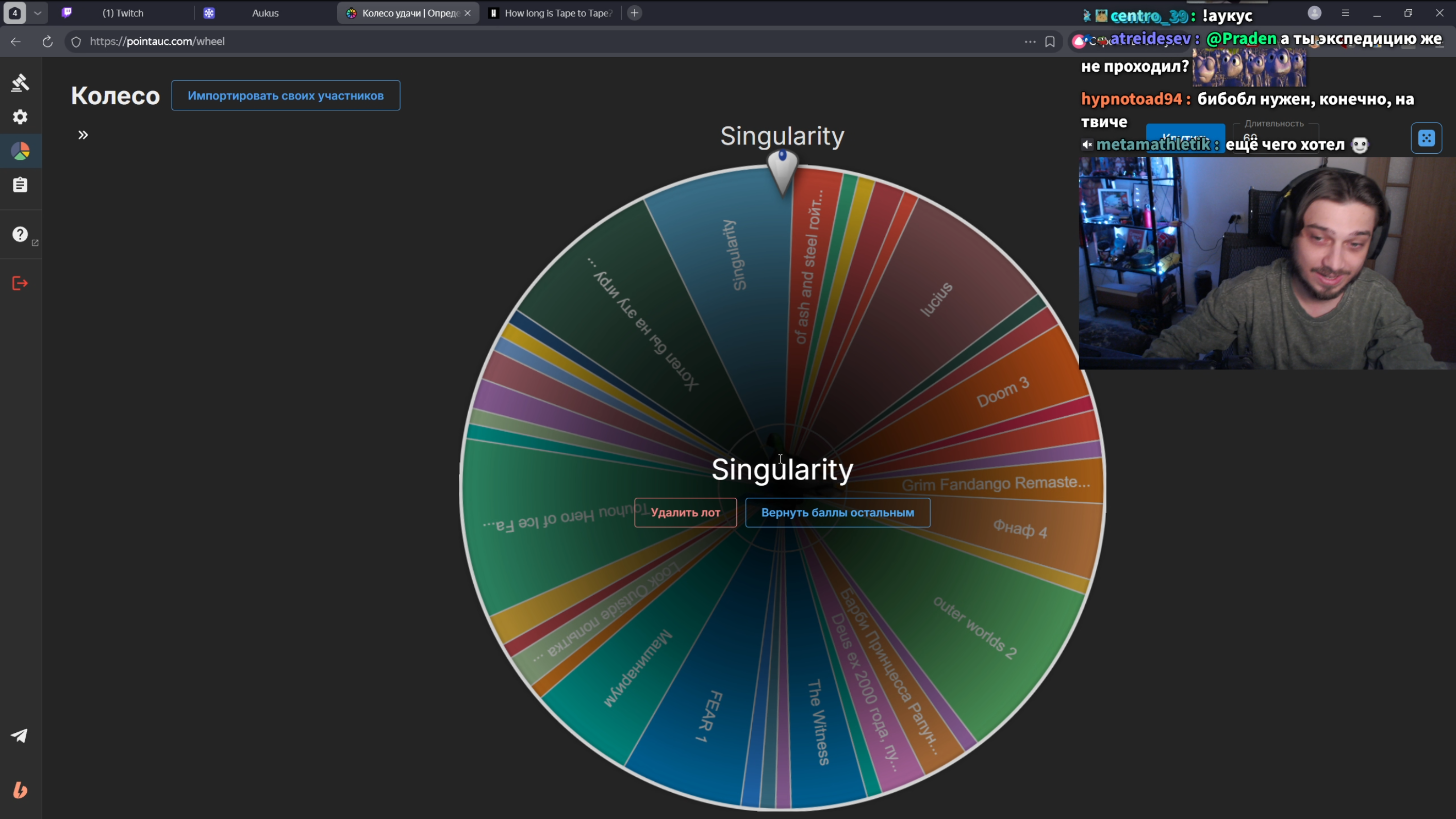Click the red logout icon

pos(20,283)
